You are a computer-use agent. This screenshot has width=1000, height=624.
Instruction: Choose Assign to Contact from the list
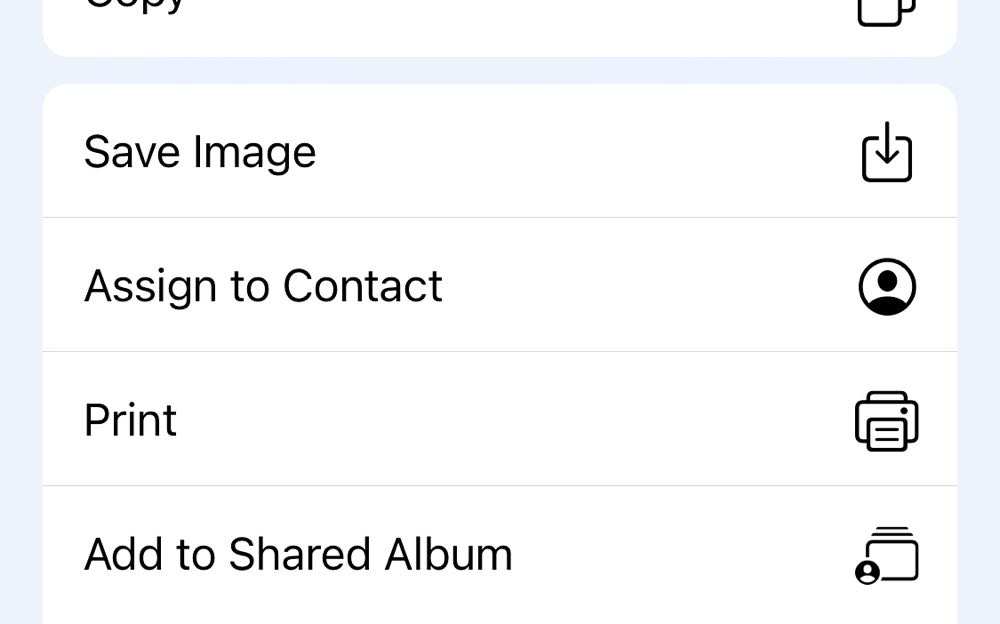pos(500,286)
